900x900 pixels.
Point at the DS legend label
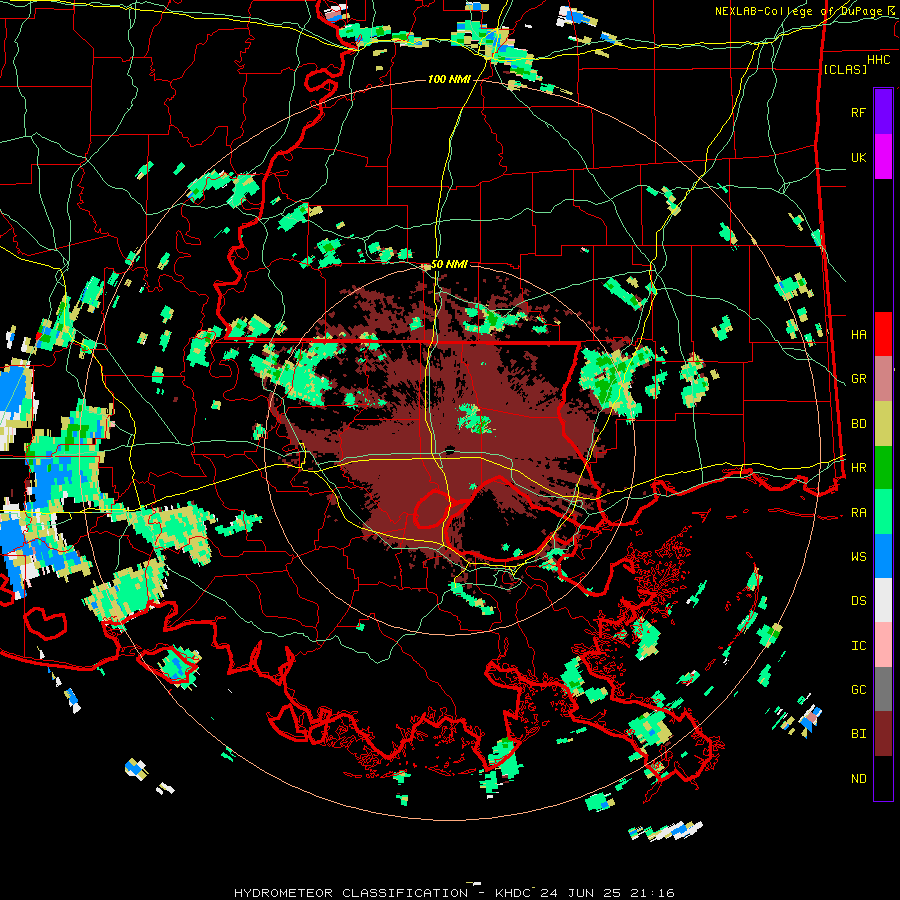pos(858,601)
